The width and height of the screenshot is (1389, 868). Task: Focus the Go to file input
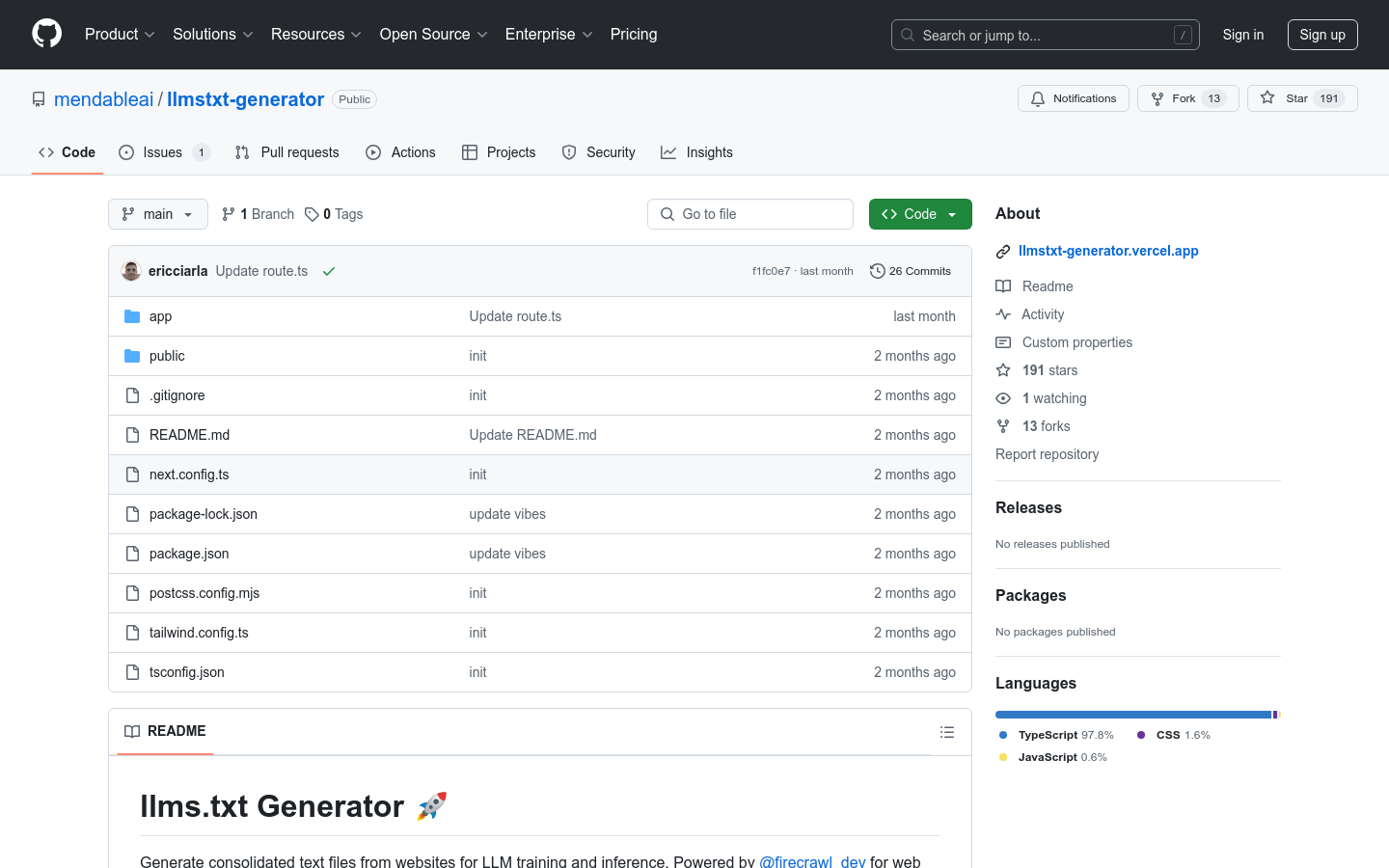click(750, 214)
